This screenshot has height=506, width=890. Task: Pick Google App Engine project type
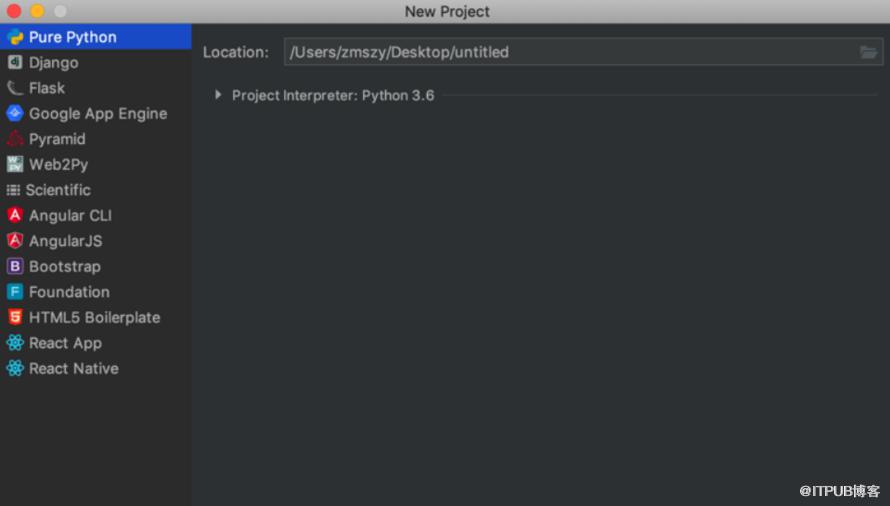96,114
